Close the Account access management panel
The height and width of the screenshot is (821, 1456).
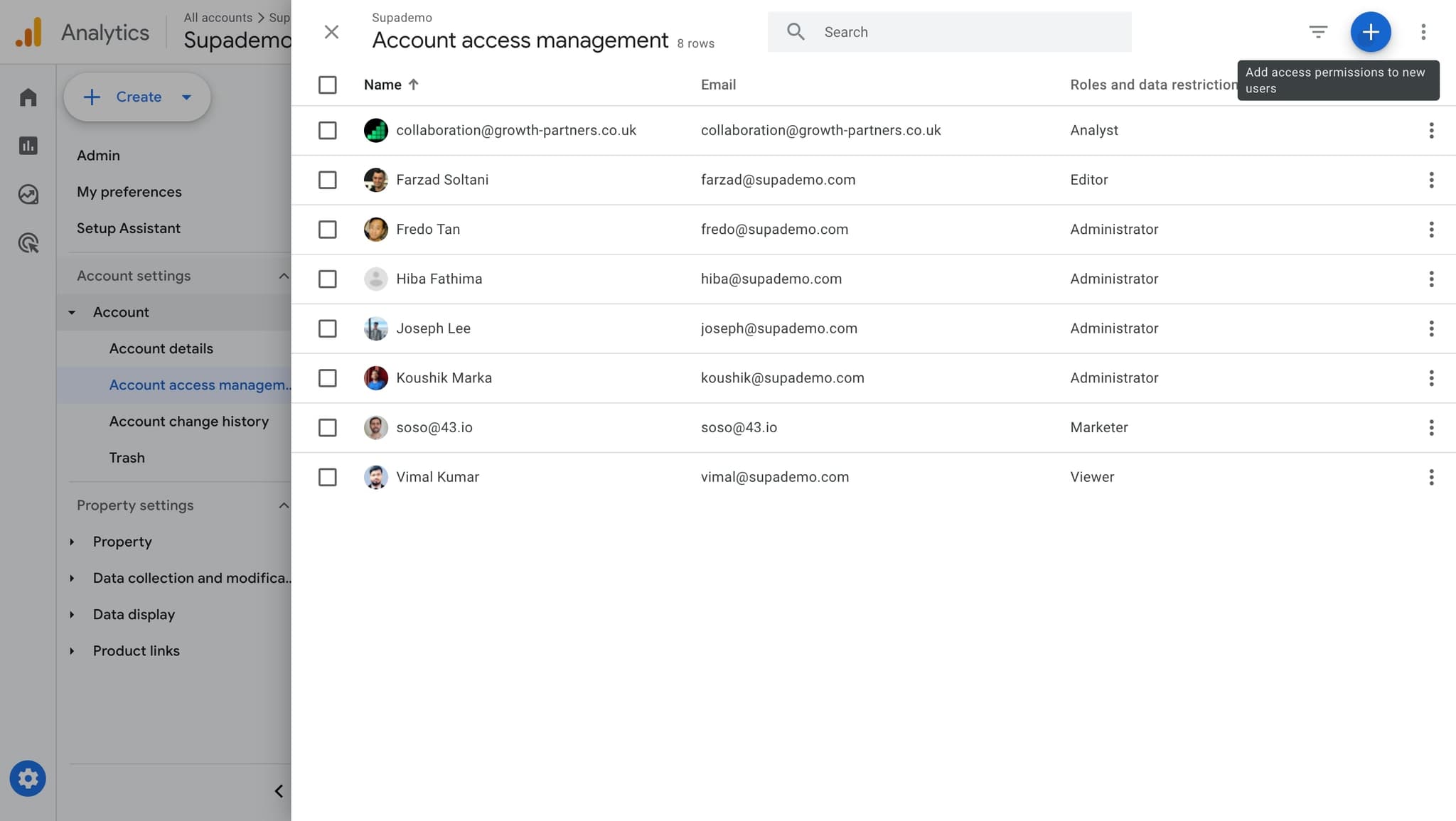331,32
